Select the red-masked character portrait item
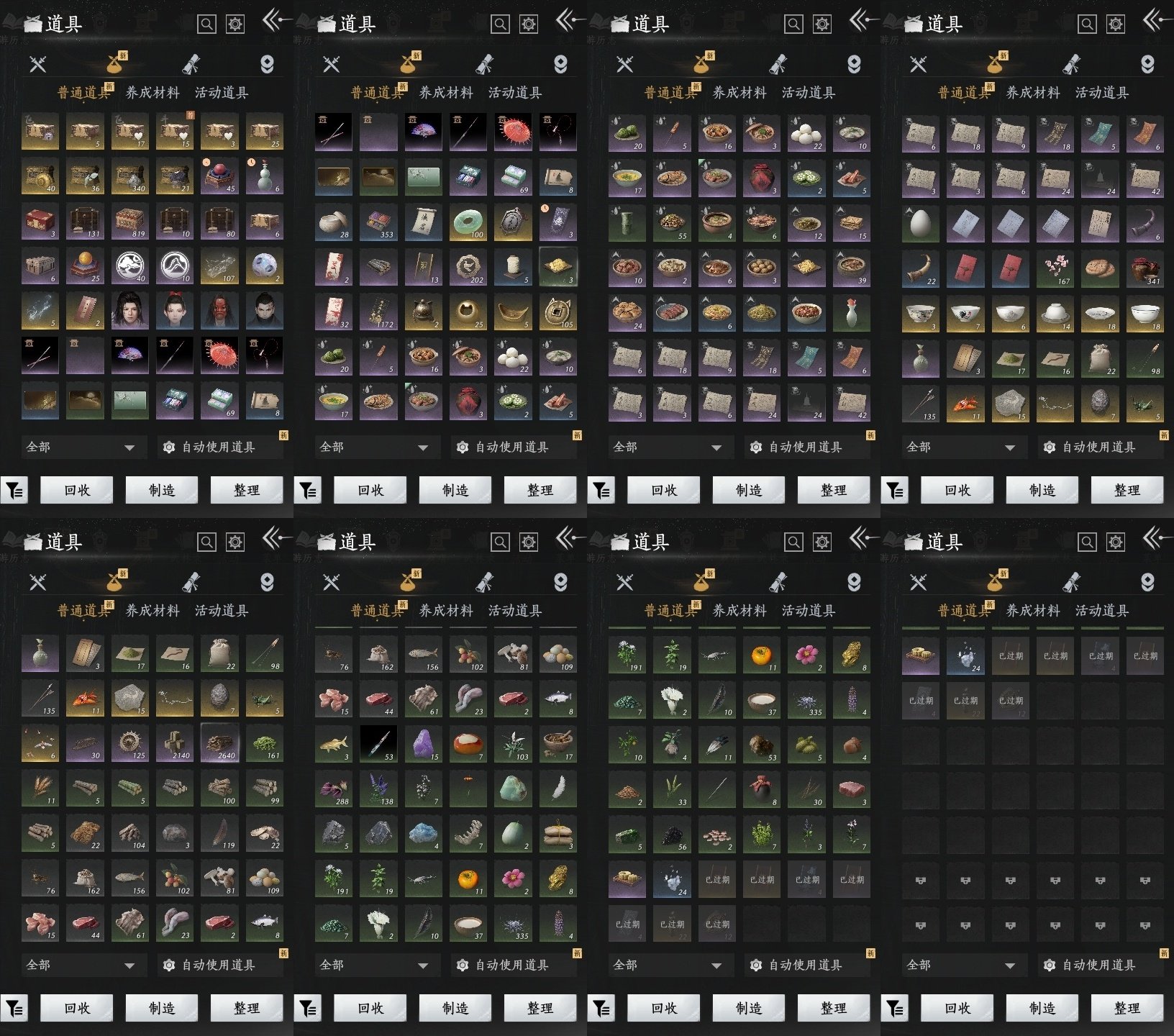This screenshot has height=1036, width=1174. pyautogui.click(x=219, y=311)
